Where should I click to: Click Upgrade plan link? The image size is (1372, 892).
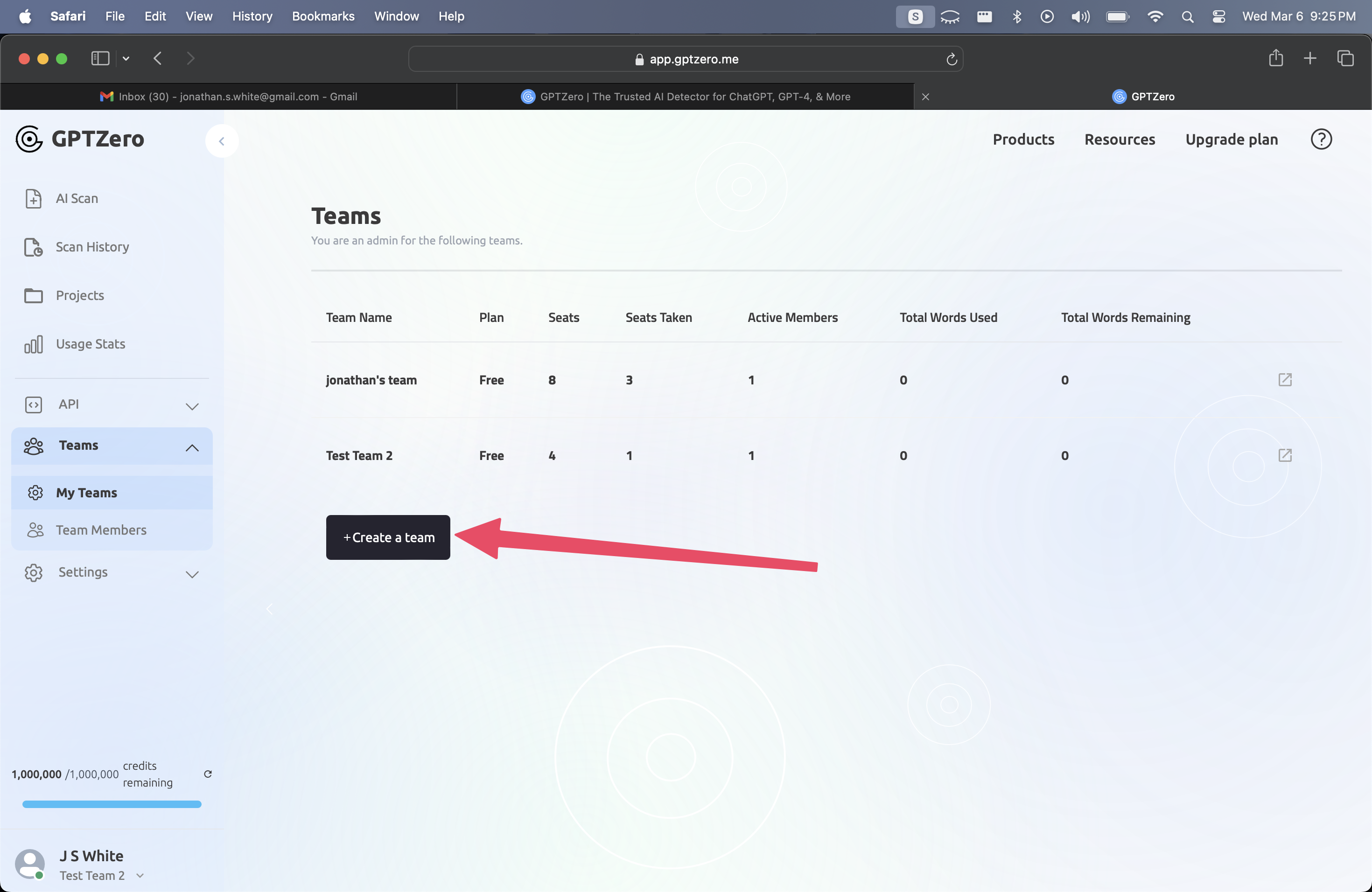click(1232, 139)
